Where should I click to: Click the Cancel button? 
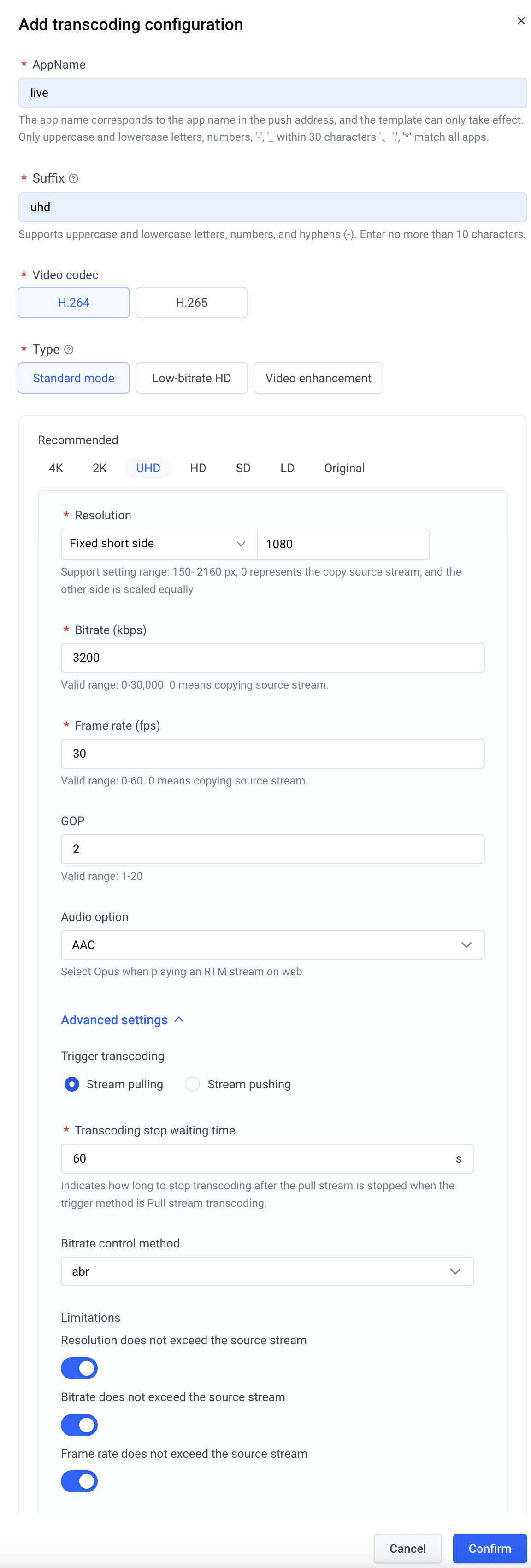click(407, 1548)
